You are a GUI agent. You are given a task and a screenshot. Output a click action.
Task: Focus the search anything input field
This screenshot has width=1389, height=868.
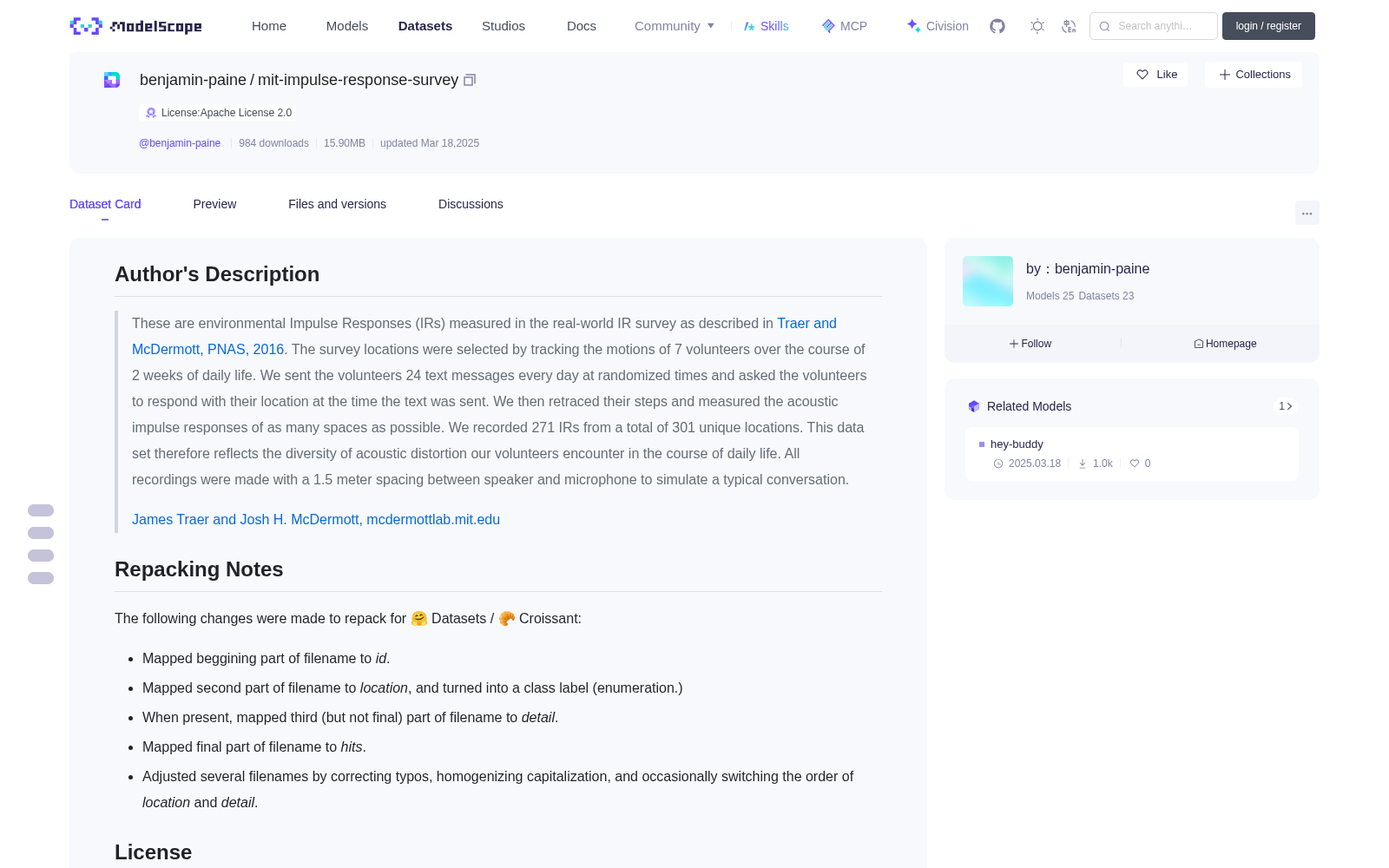pyautogui.click(x=1154, y=26)
